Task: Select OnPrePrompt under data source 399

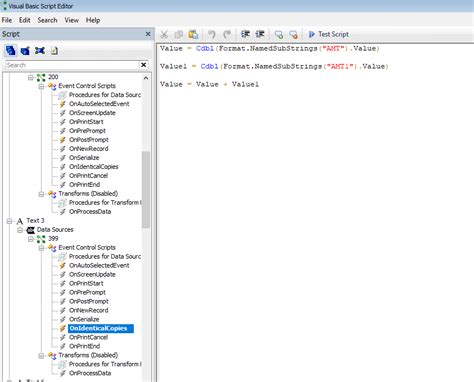Action: [x=87, y=292]
